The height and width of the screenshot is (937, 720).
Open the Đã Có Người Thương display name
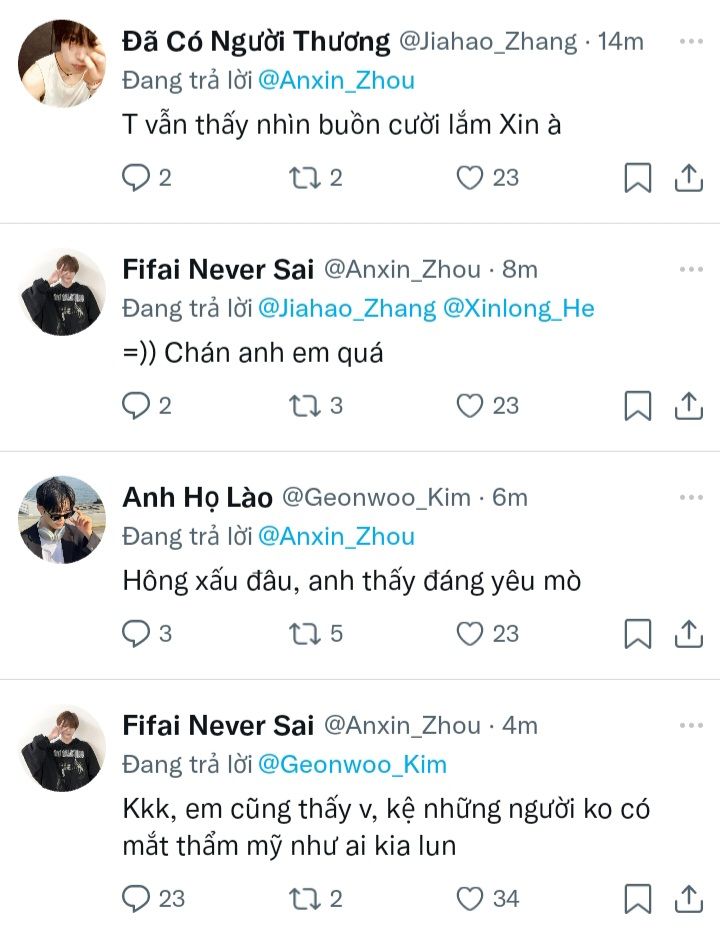pyautogui.click(x=256, y=42)
